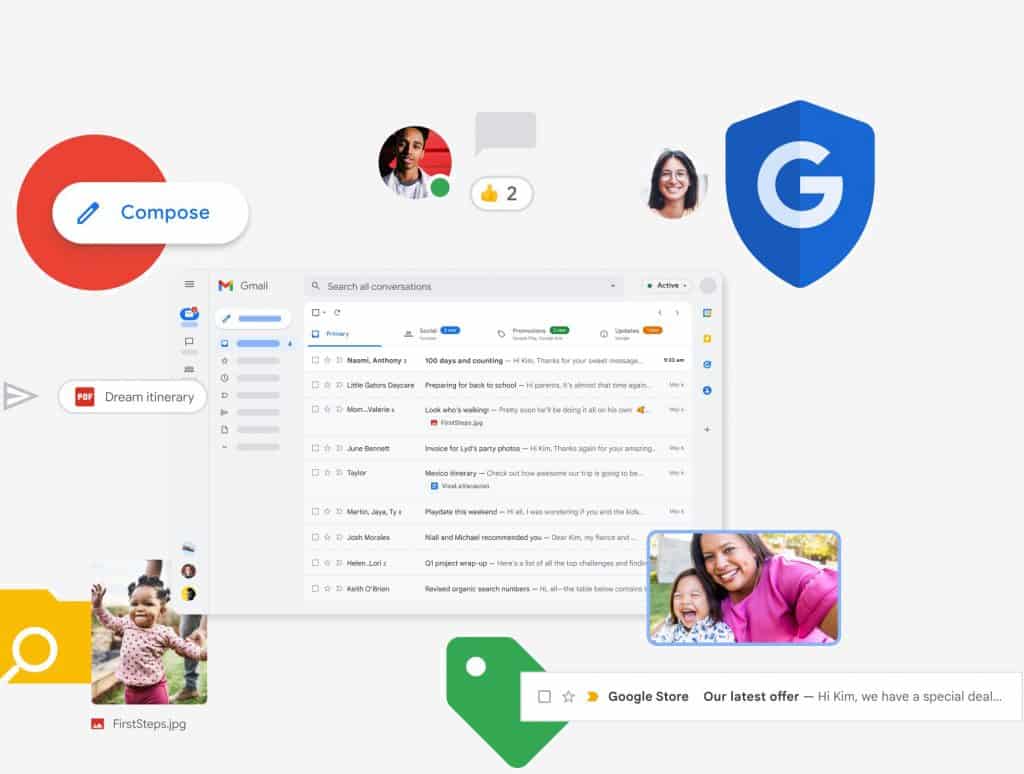Tick the Google Store email checkbox
1024x774 pixels.
tap(544, 696)
